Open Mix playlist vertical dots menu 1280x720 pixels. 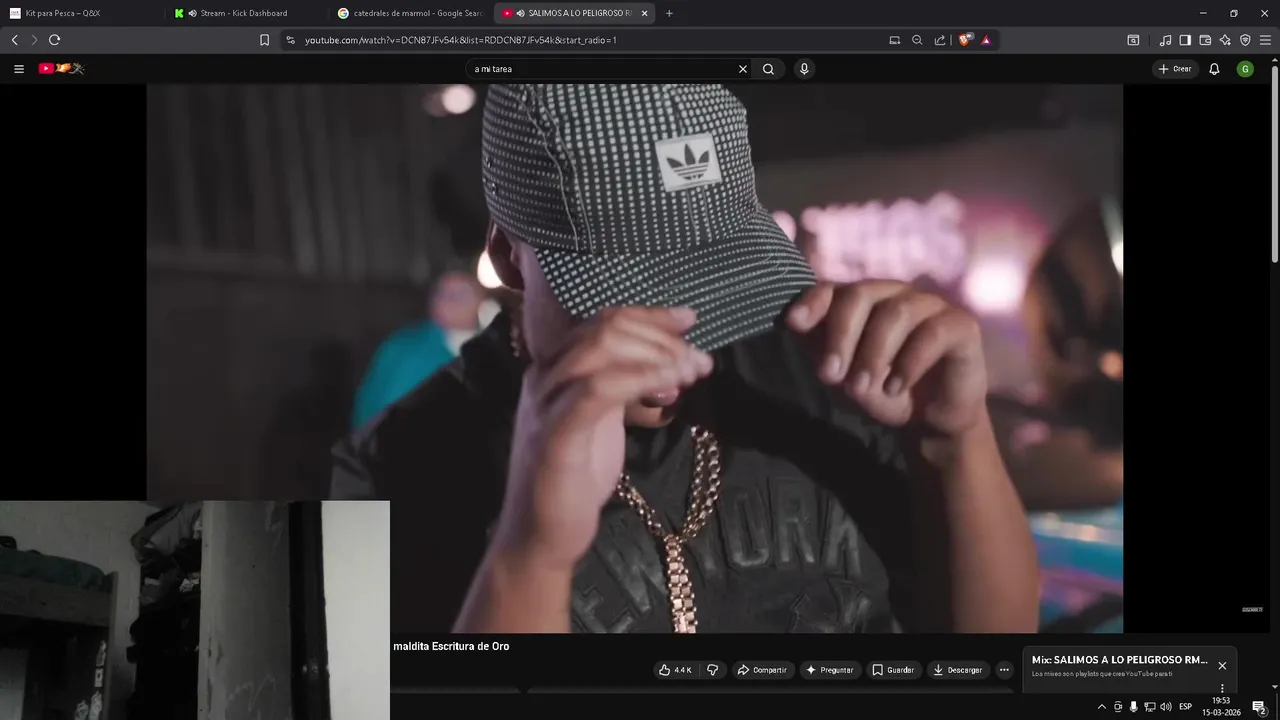(1222, 688)
